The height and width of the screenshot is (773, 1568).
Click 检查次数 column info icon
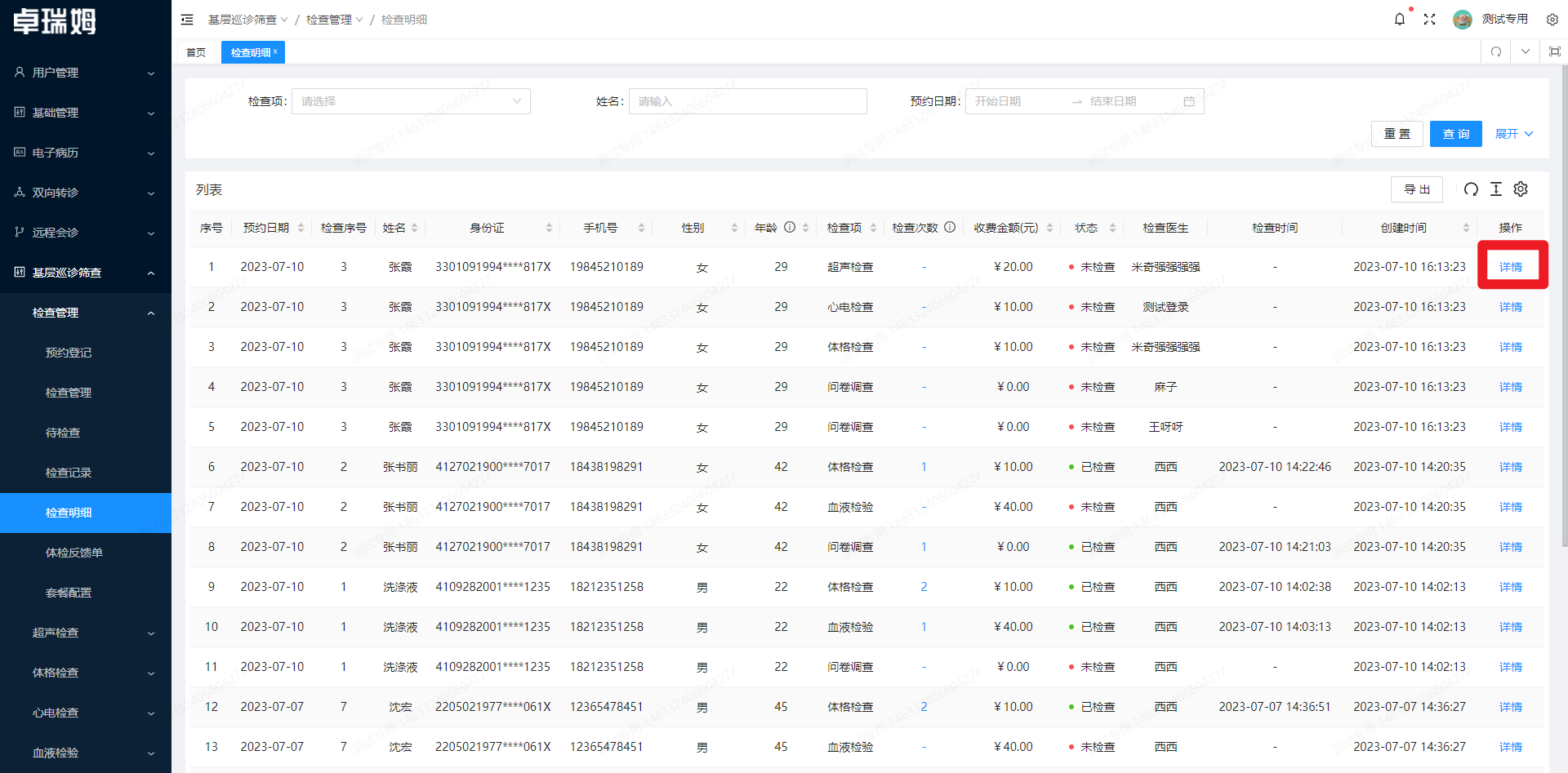[950, 228]
